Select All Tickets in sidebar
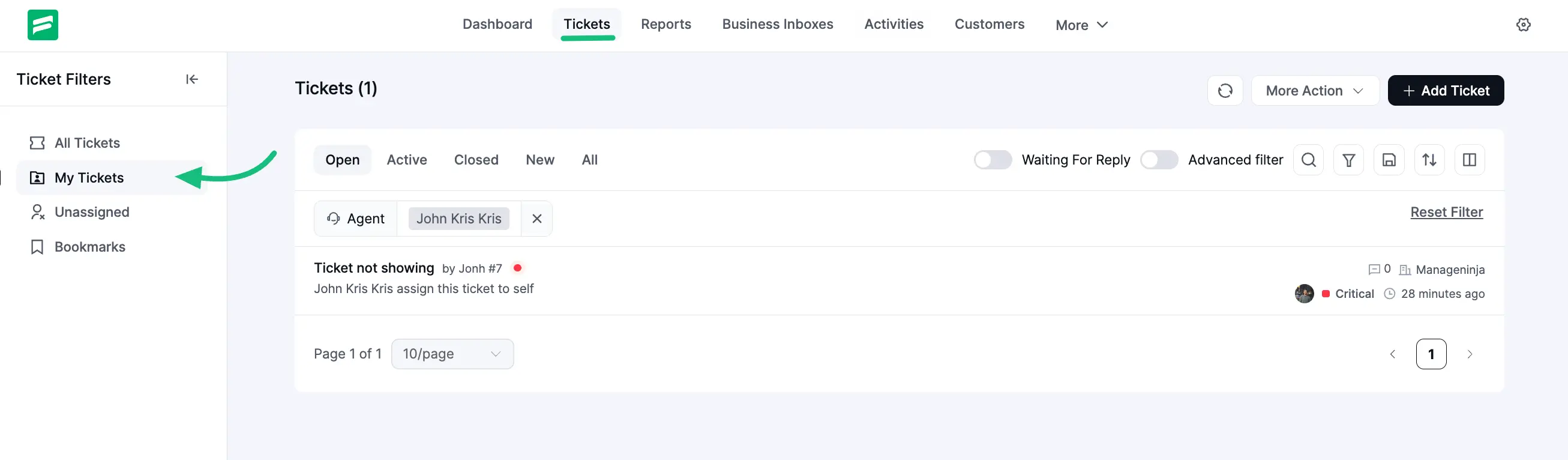This screenshot has width=1568, height=460. tap(112, 143)
